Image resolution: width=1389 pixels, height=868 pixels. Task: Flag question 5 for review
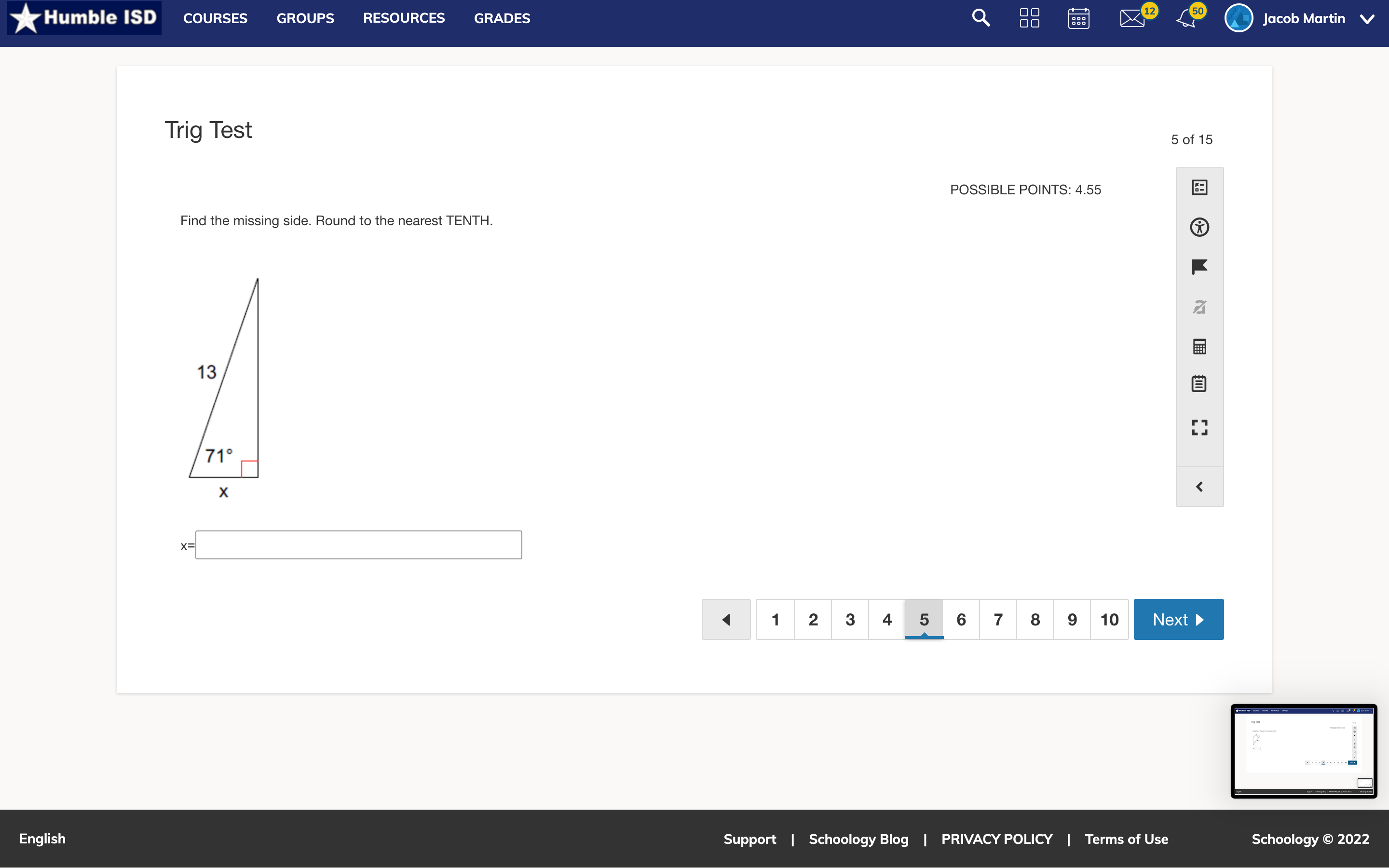(1199, 266)
